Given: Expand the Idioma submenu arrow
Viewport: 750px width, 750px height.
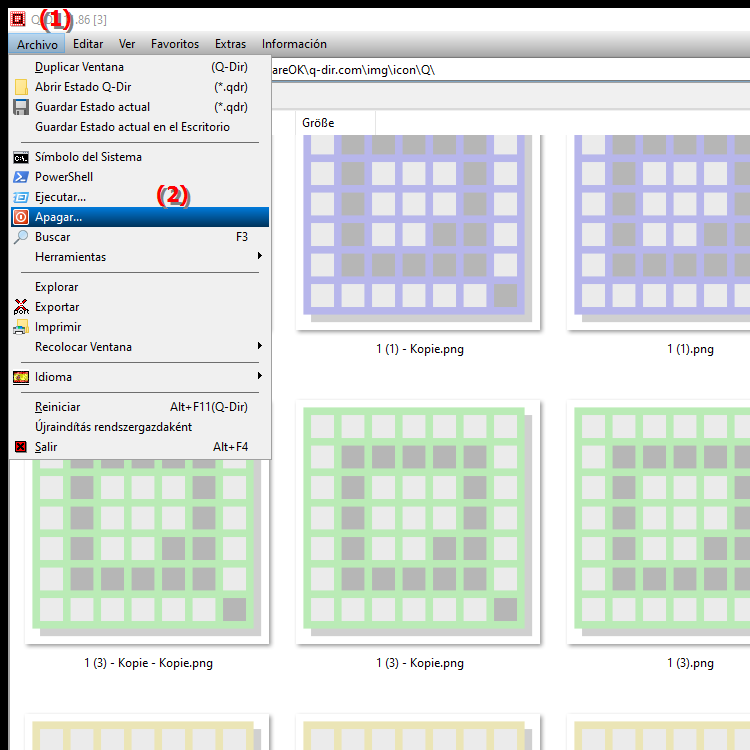Looking at the screenshot, I should tap(260, 376).
